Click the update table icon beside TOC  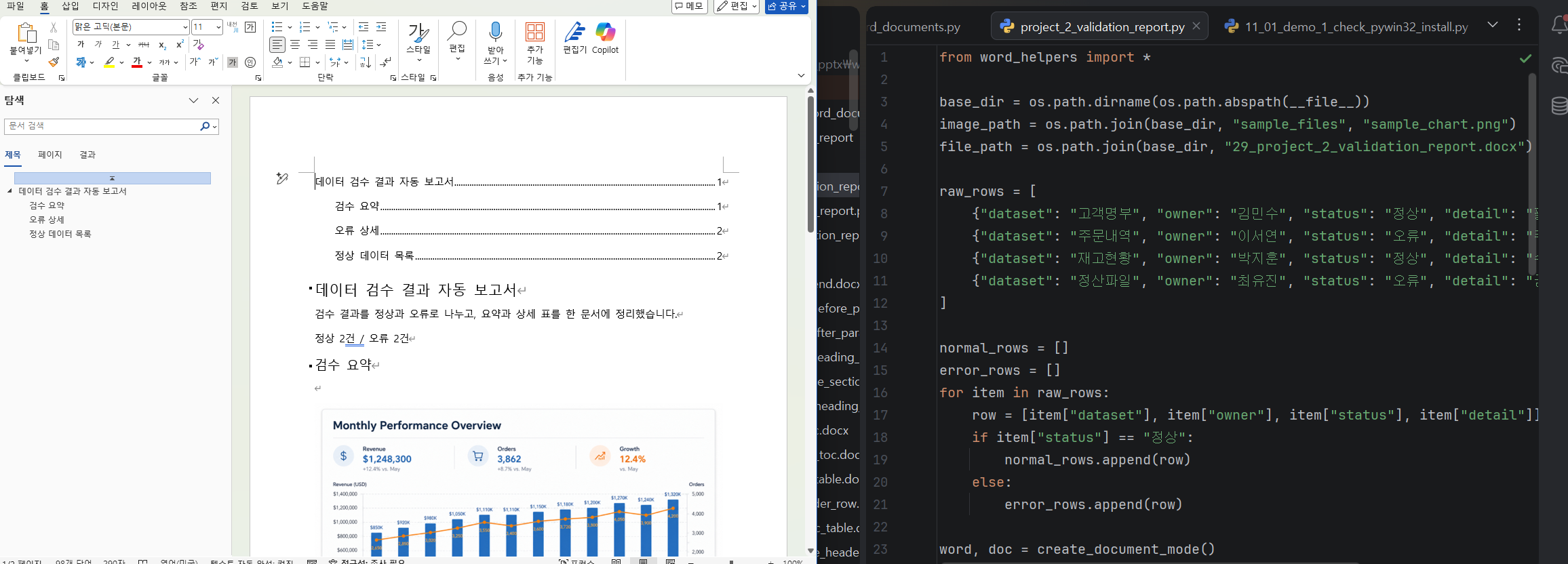(x=282, y=178)
